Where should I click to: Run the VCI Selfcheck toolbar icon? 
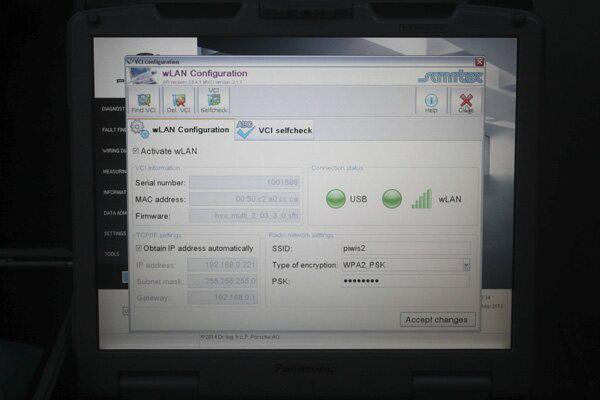[214, 101]
